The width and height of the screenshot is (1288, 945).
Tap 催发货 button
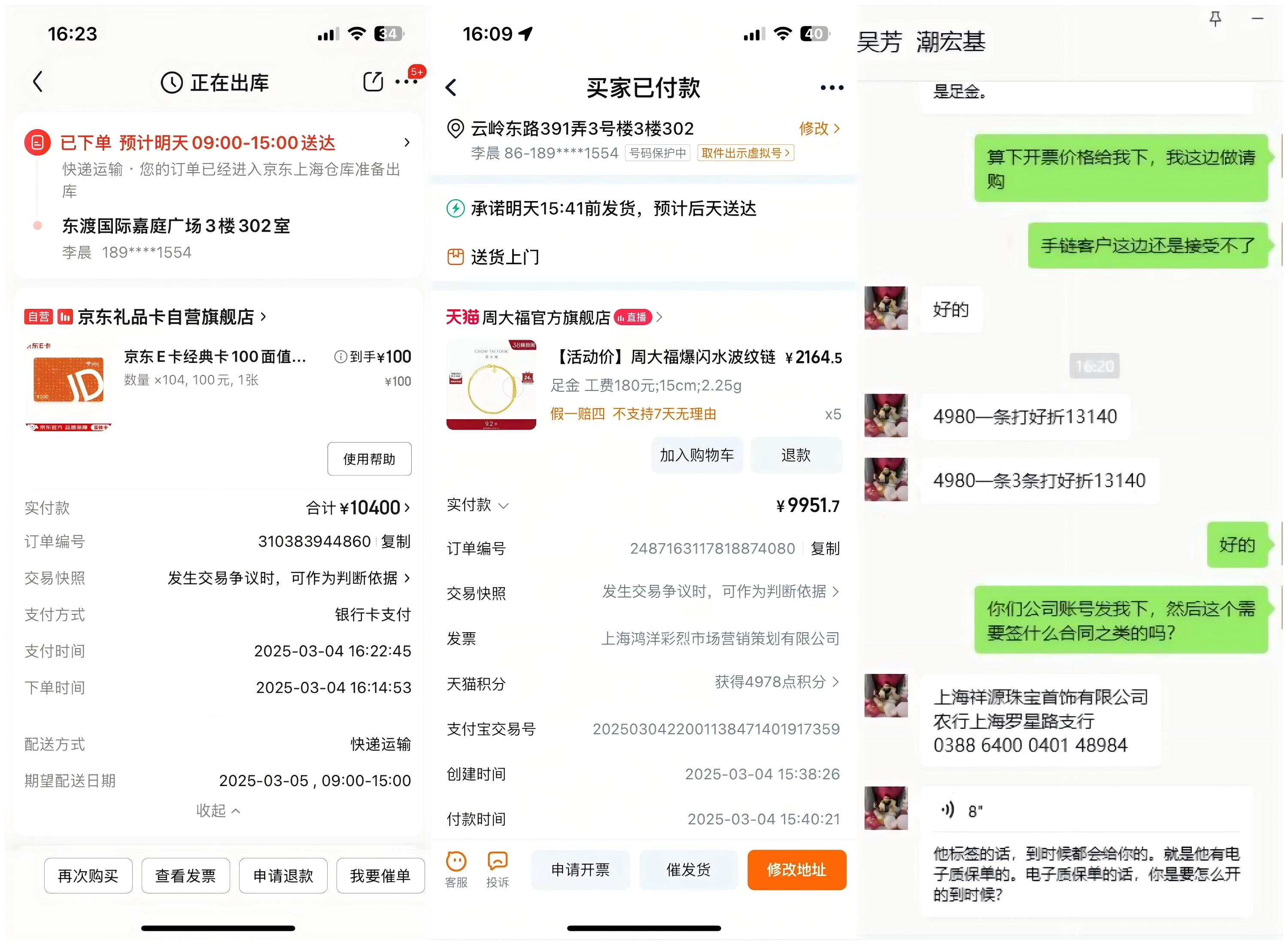click(688, 870)
